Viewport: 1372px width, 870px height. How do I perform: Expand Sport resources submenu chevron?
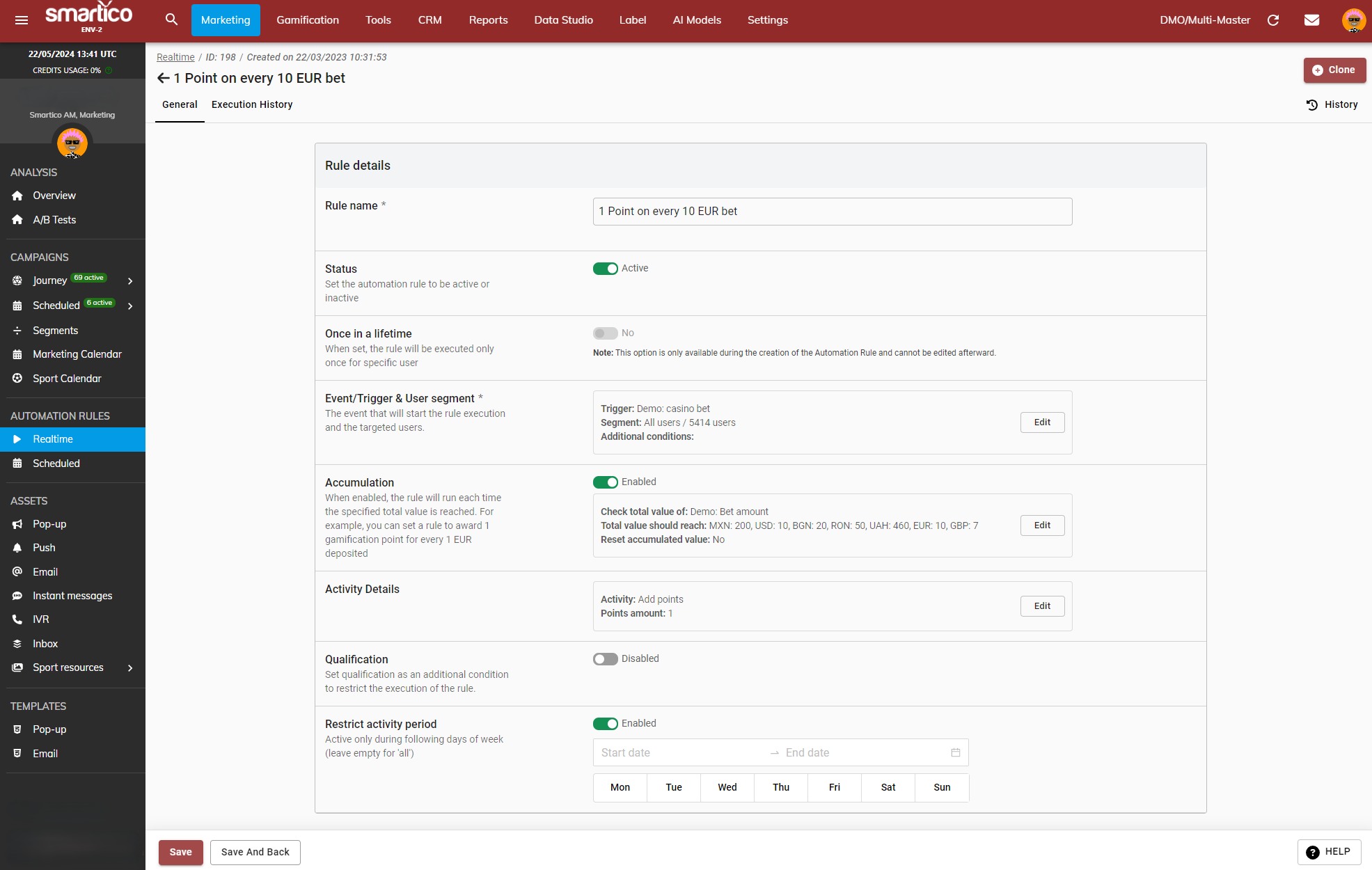pyautogui.click(x=130, y=667)
